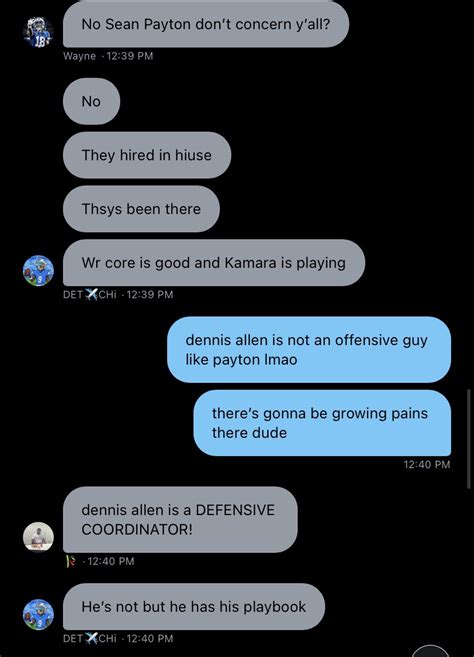The width and height of the screenshot is (474, 657).
Task: Open DET CHi avatar beside playbook message
Action: coord(38,614)
